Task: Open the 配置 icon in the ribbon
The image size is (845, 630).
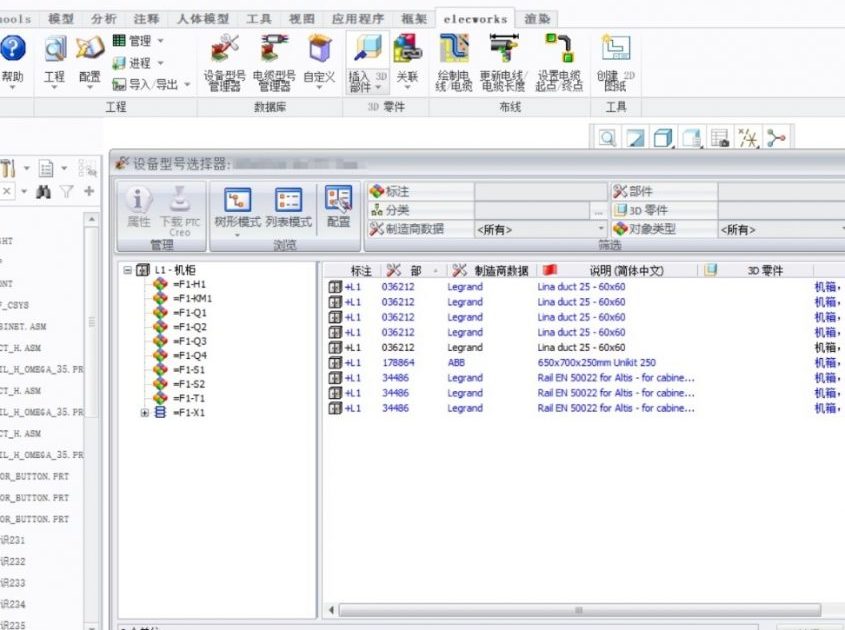Action: (x=89, y=60)
